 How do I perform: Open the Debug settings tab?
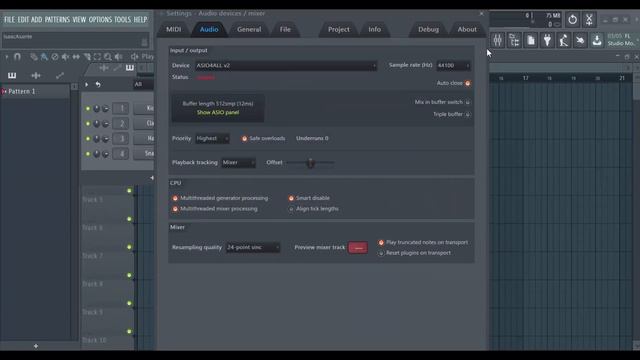(429, 29)
